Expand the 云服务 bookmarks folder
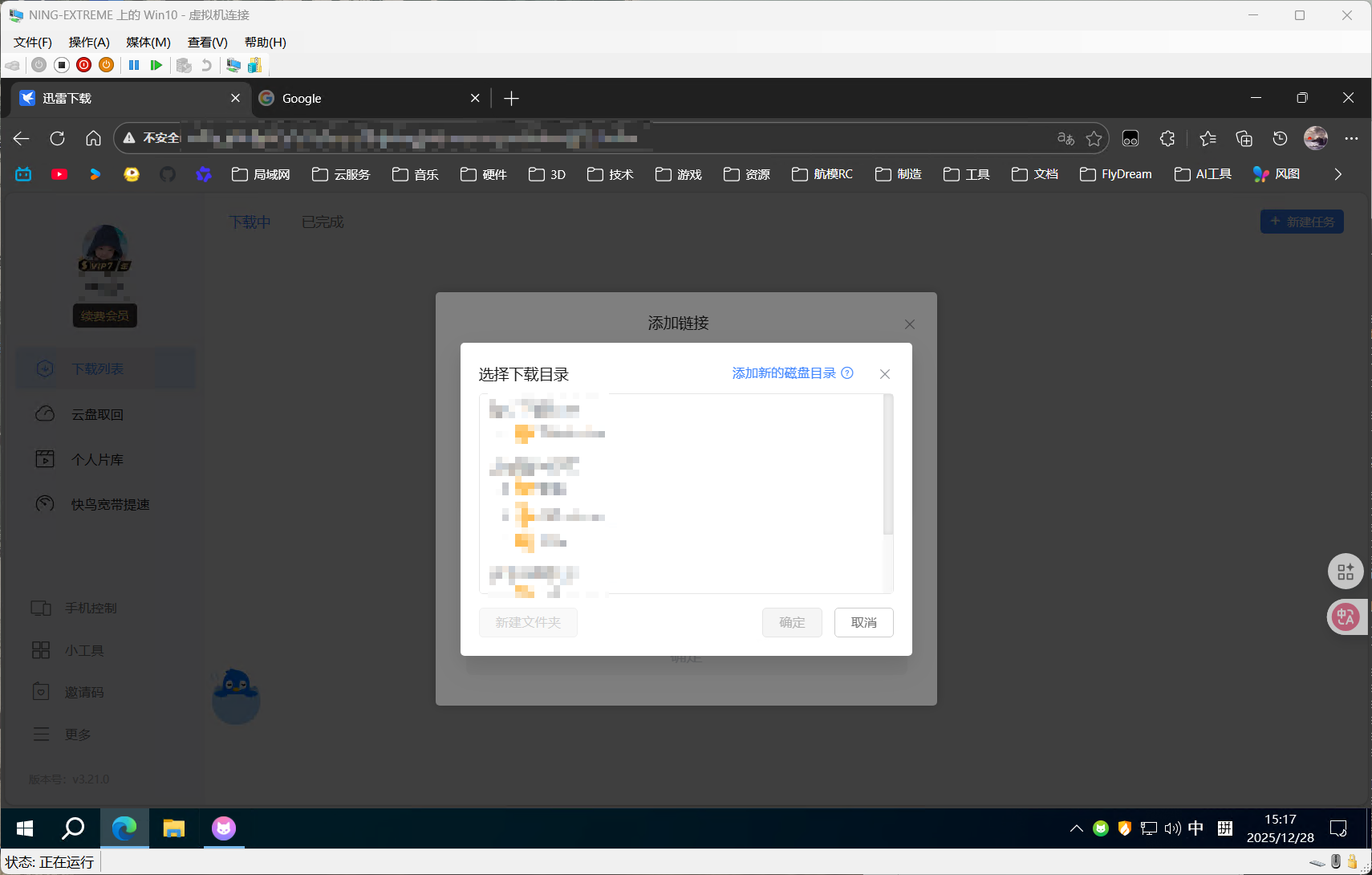This screenshot has height=875, width=1372. point(341,174)
